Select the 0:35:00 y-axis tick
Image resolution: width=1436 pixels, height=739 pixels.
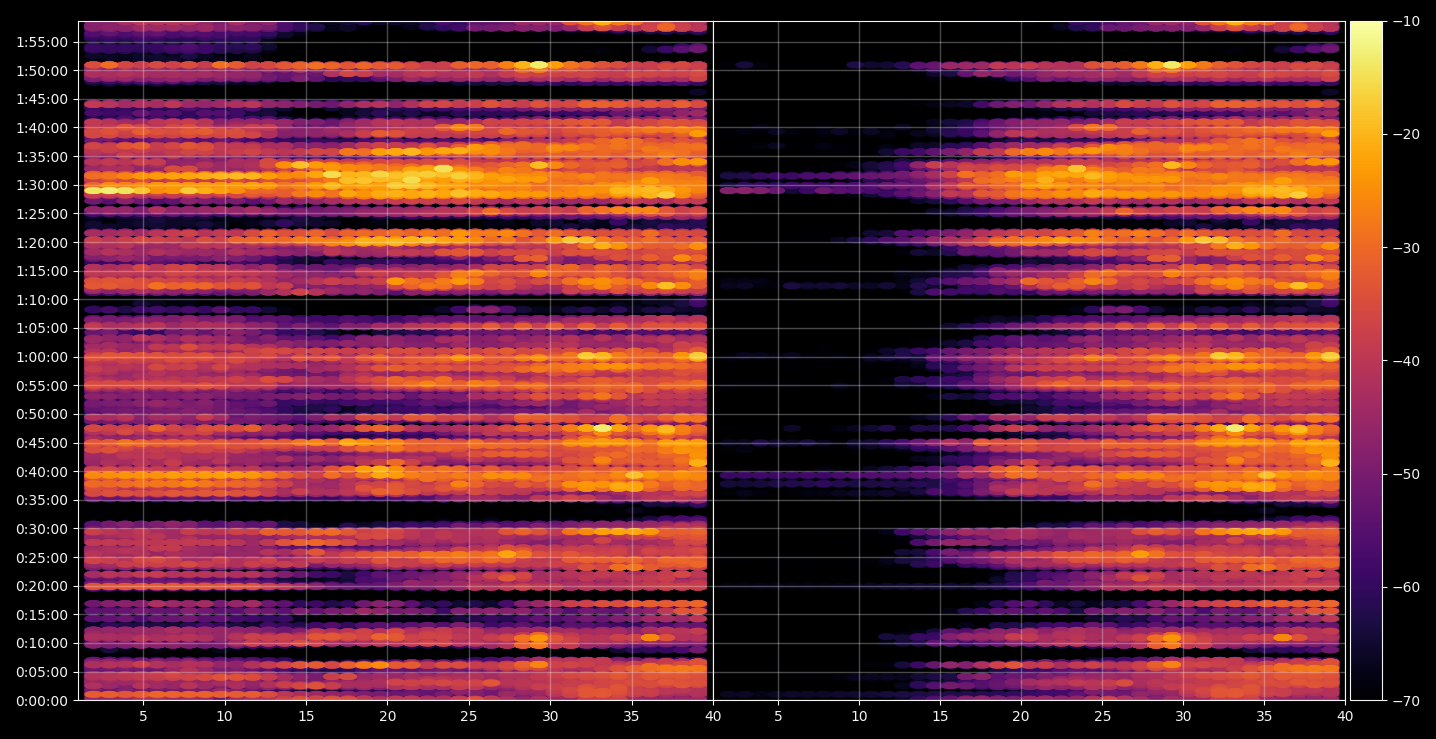42,500
